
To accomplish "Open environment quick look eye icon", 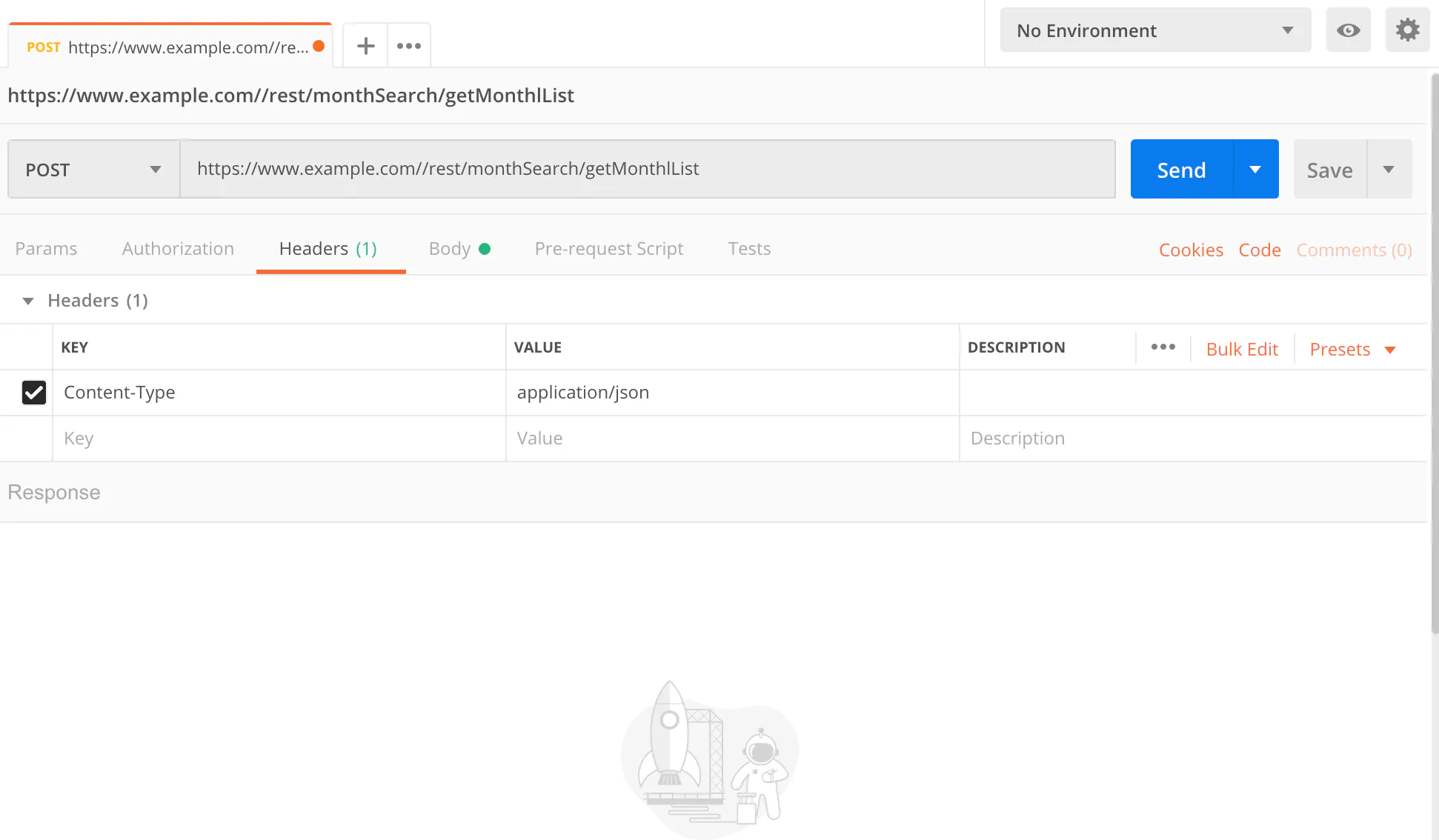I will pyautogui.click(x=1348, y=30).
